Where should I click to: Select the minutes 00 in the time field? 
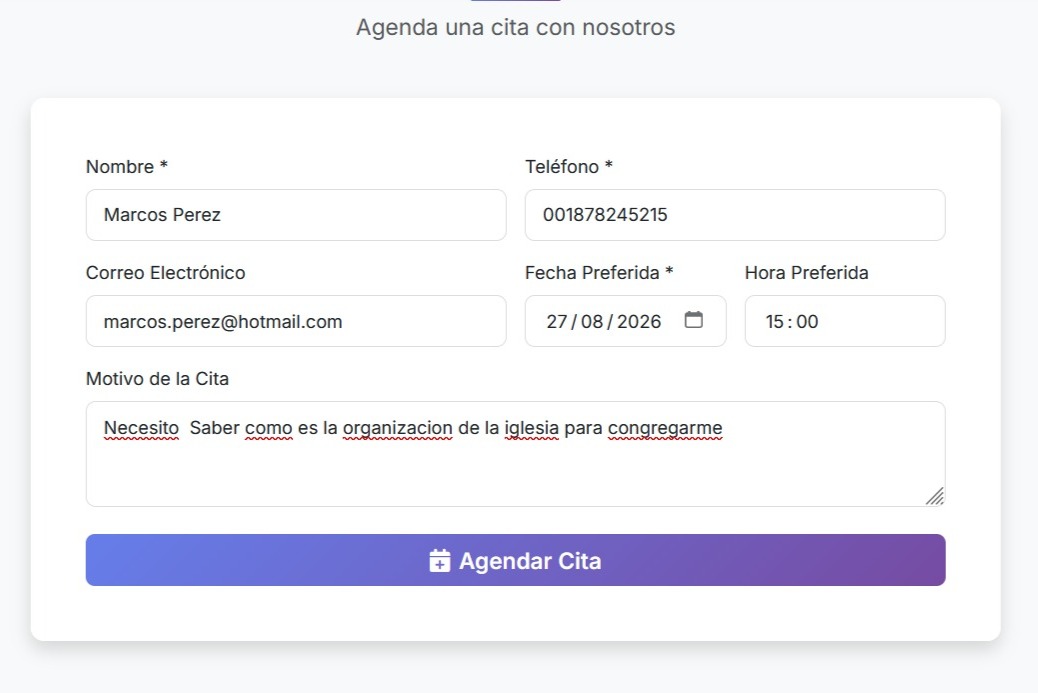coord(808,322)
